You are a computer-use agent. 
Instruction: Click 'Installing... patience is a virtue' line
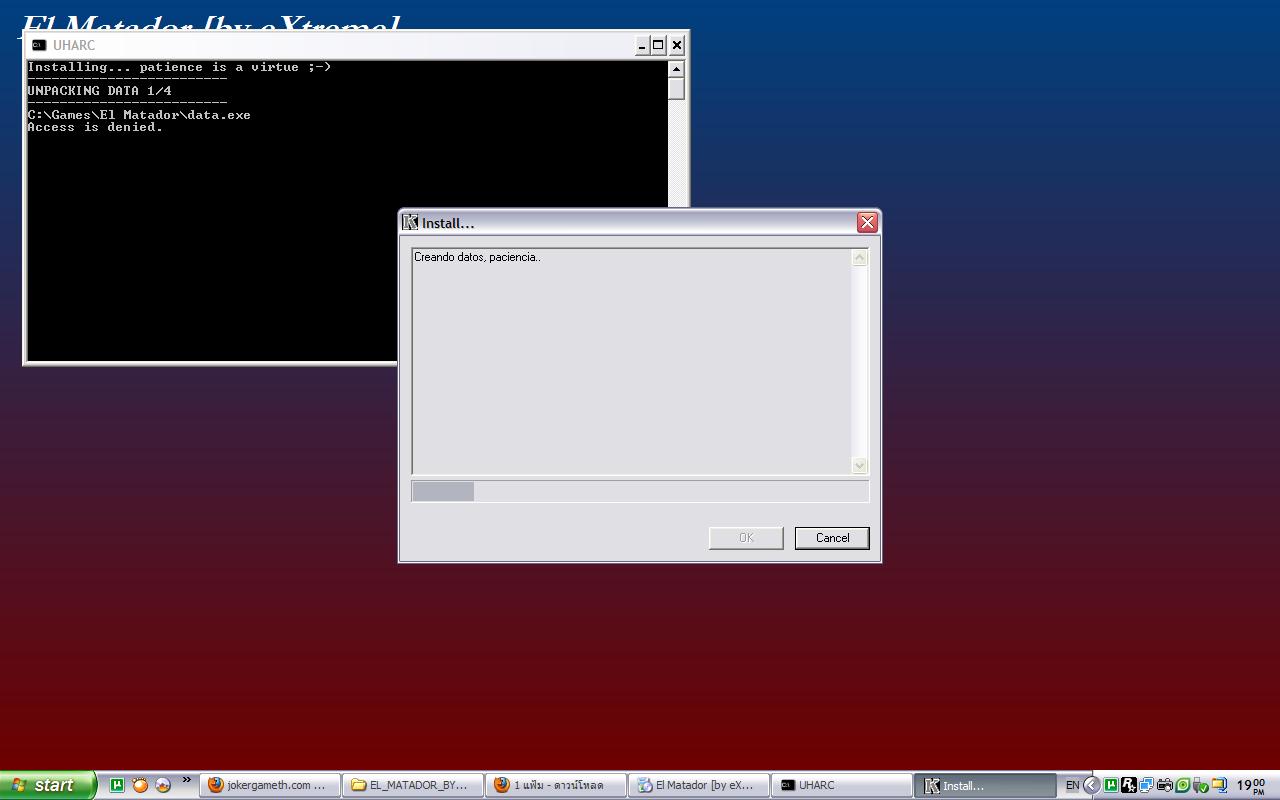pos(179,67)
